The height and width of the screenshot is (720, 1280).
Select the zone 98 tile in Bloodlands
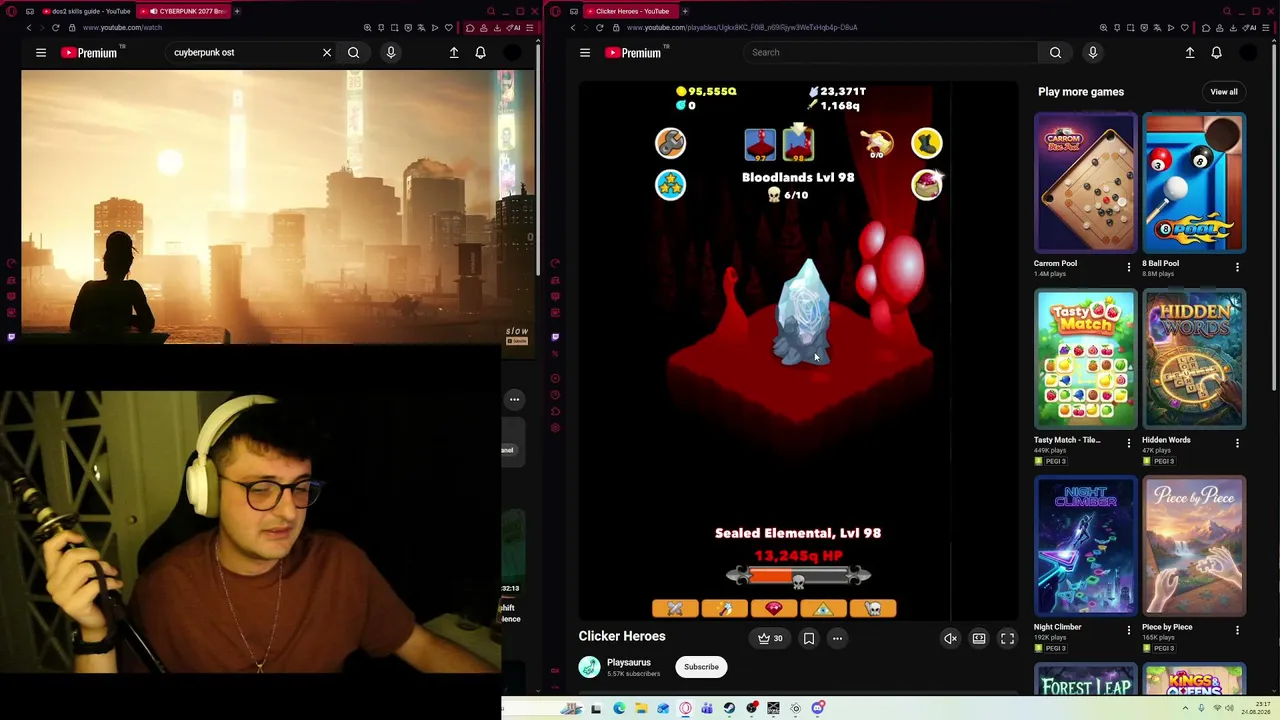798,145
